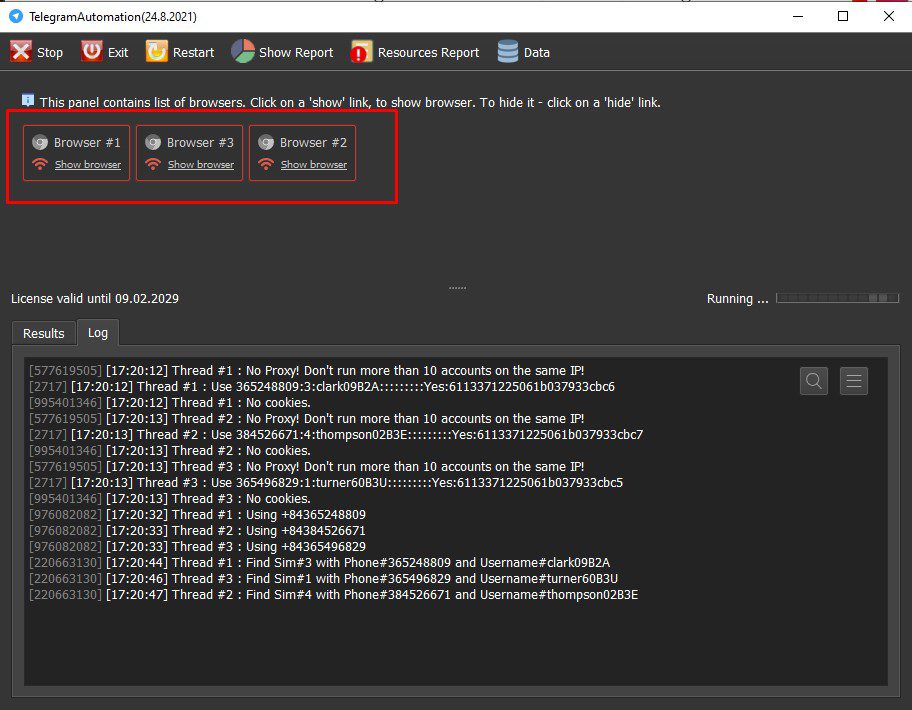Click the Show Report label

coord(296,53)
